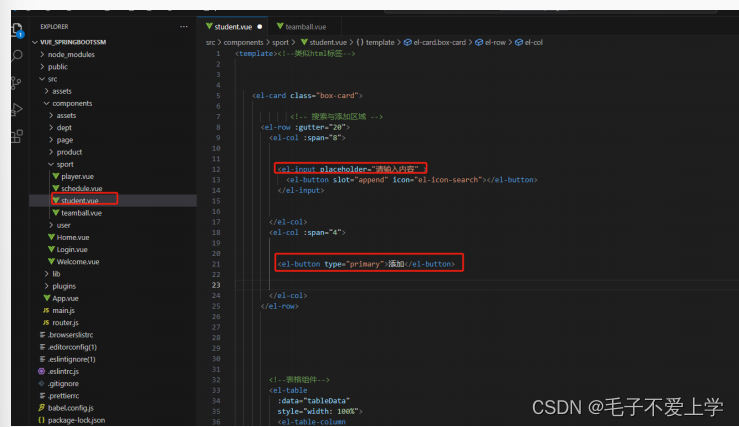Expand the dept folder
Screen dimensions: 739x427
pos(51,128)
